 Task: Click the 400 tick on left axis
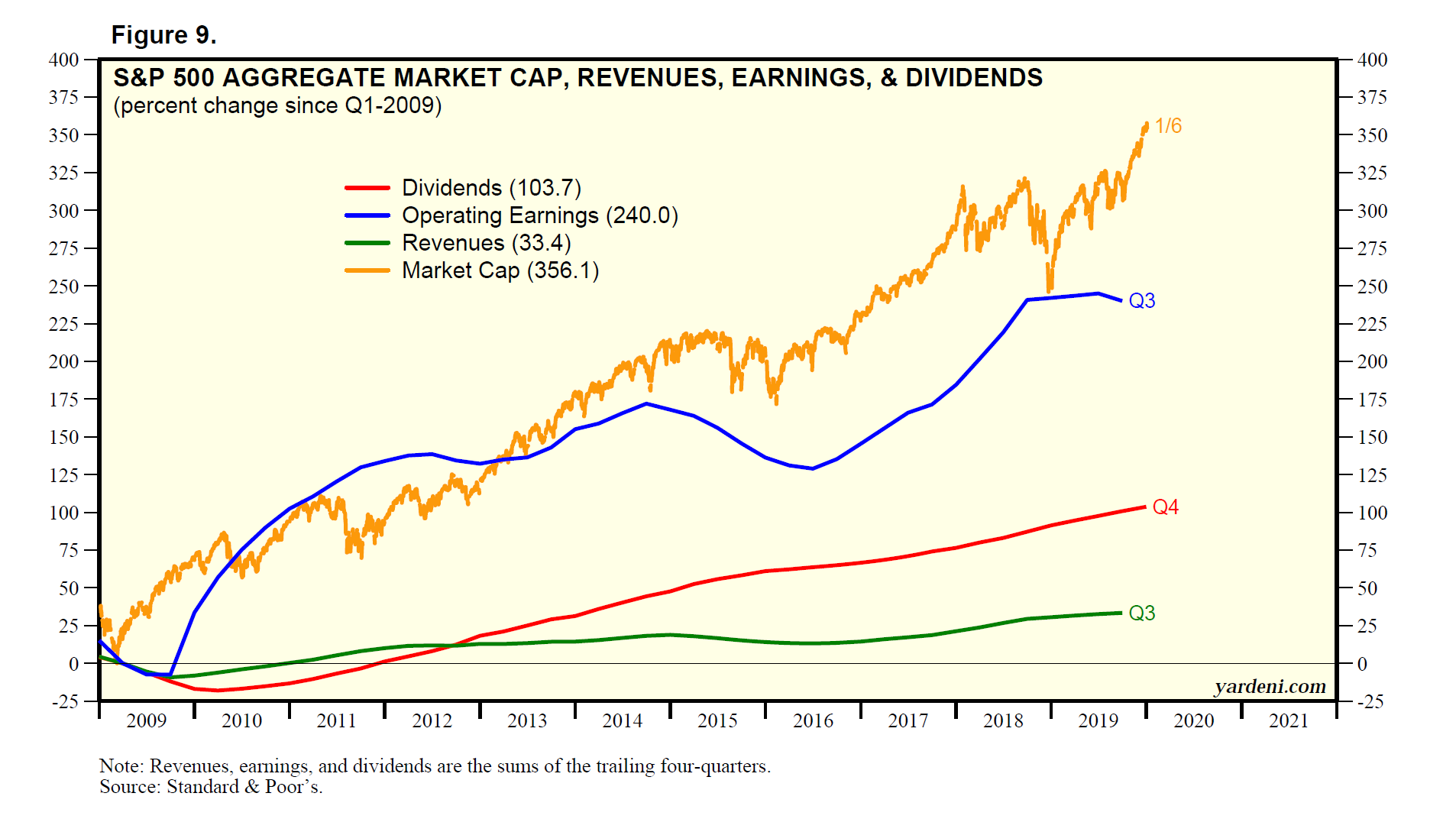click(x=63, y=60)
